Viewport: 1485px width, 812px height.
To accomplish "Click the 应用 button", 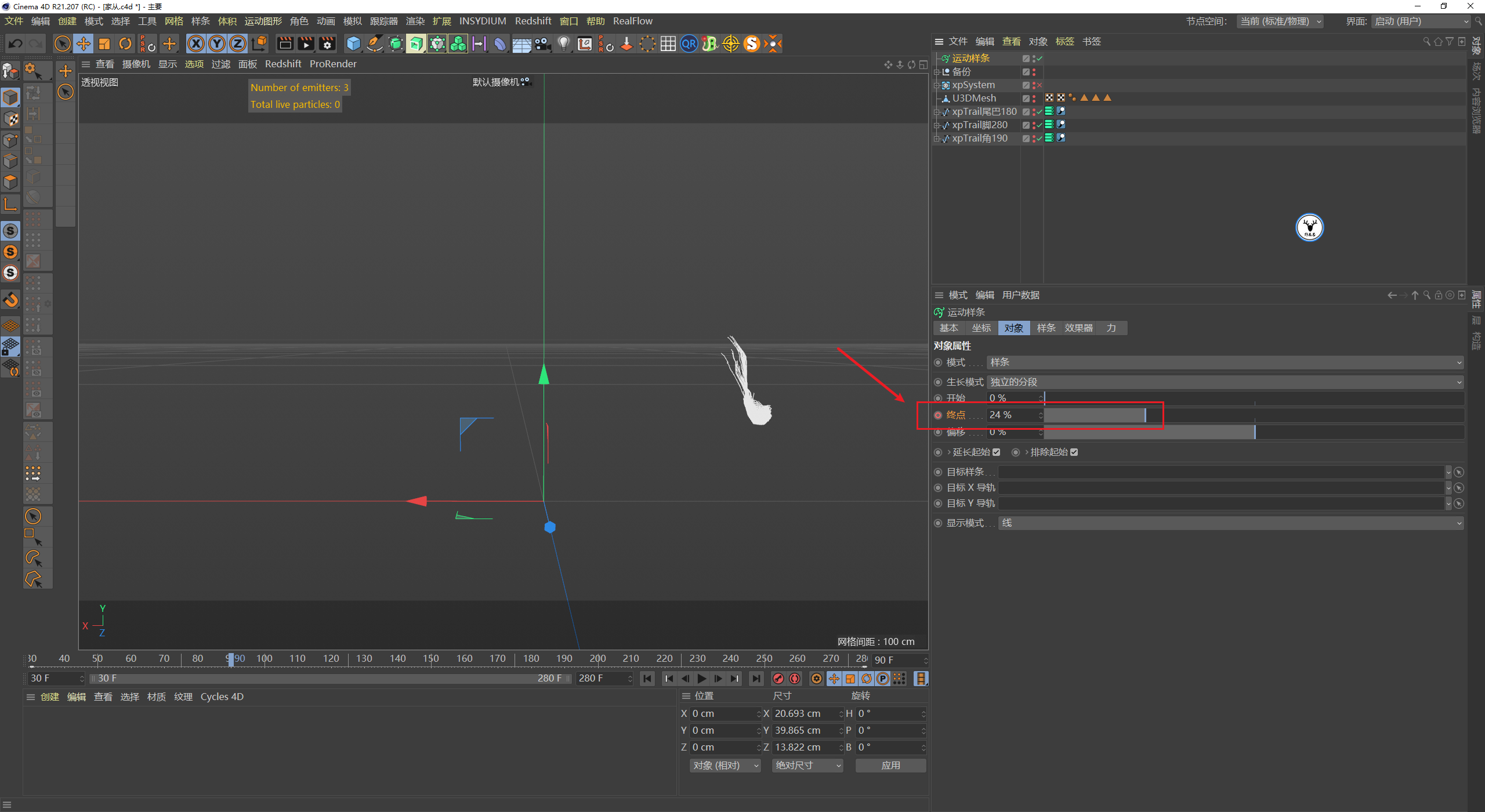I will click(890, 766).
